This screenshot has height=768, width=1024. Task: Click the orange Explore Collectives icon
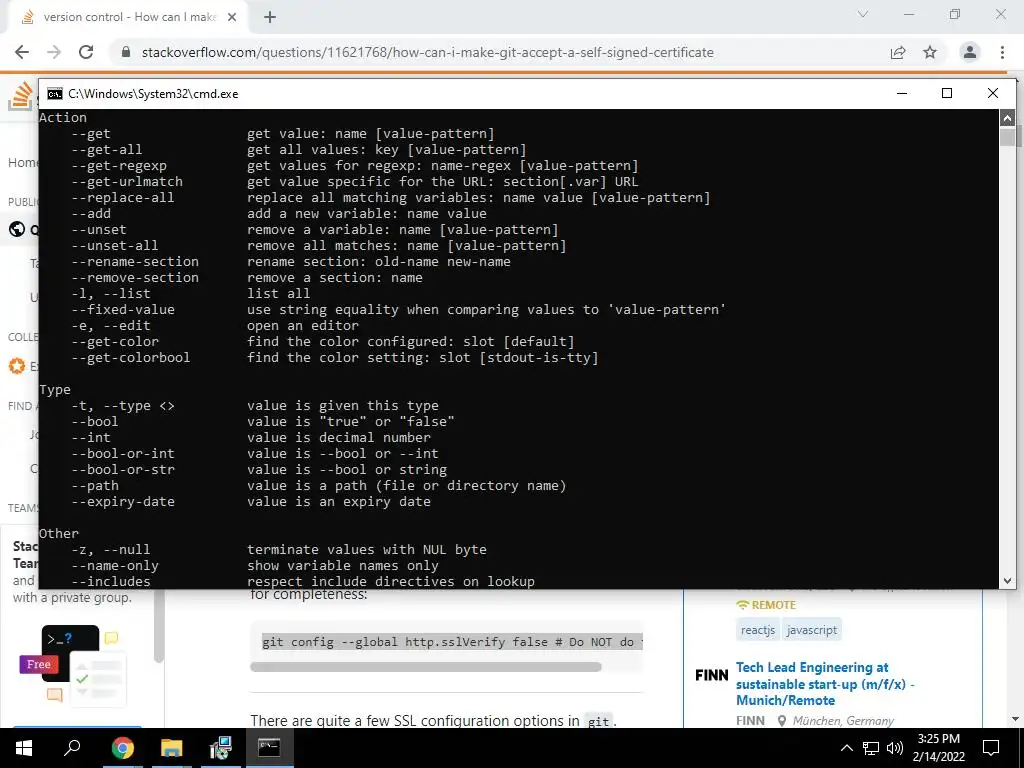pos(17,366)
